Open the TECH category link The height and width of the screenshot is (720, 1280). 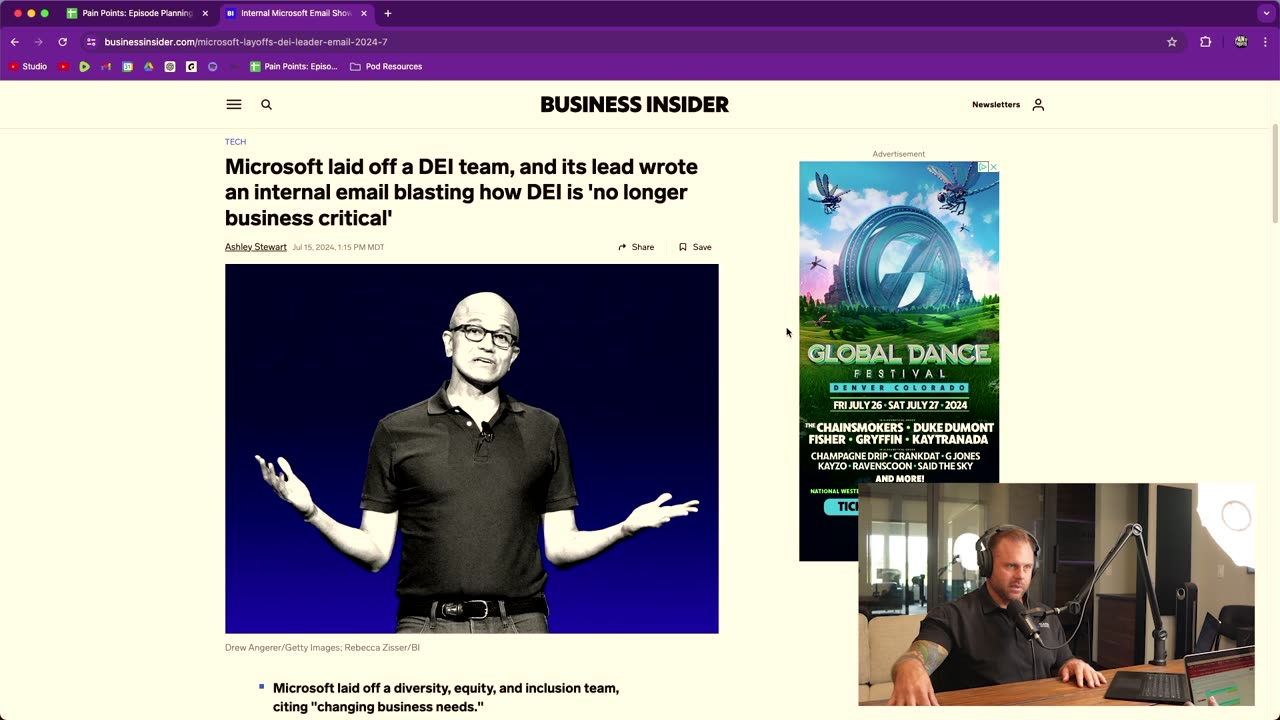coord(235,142)
